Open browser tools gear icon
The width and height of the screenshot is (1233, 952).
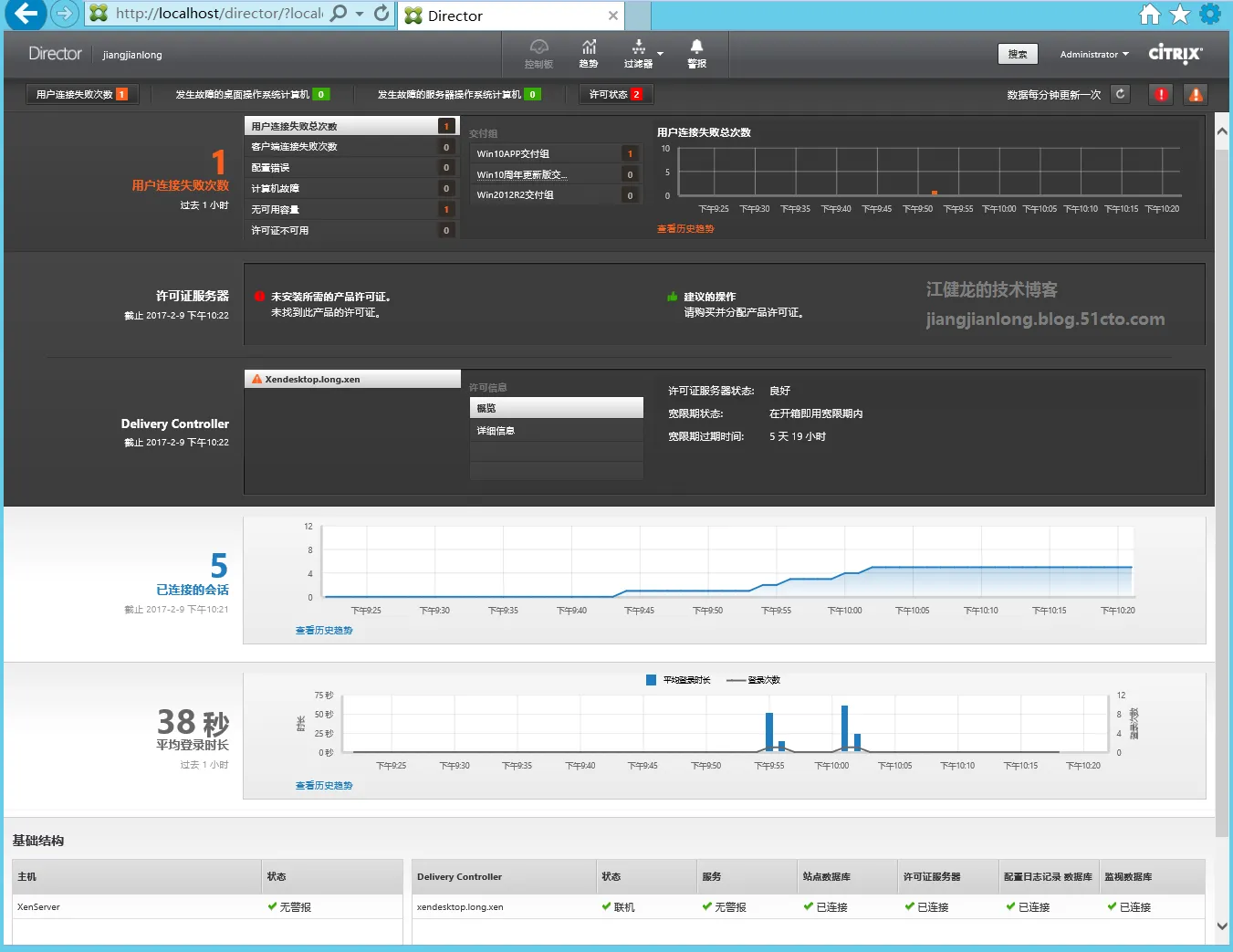(x=1210, y=14)
